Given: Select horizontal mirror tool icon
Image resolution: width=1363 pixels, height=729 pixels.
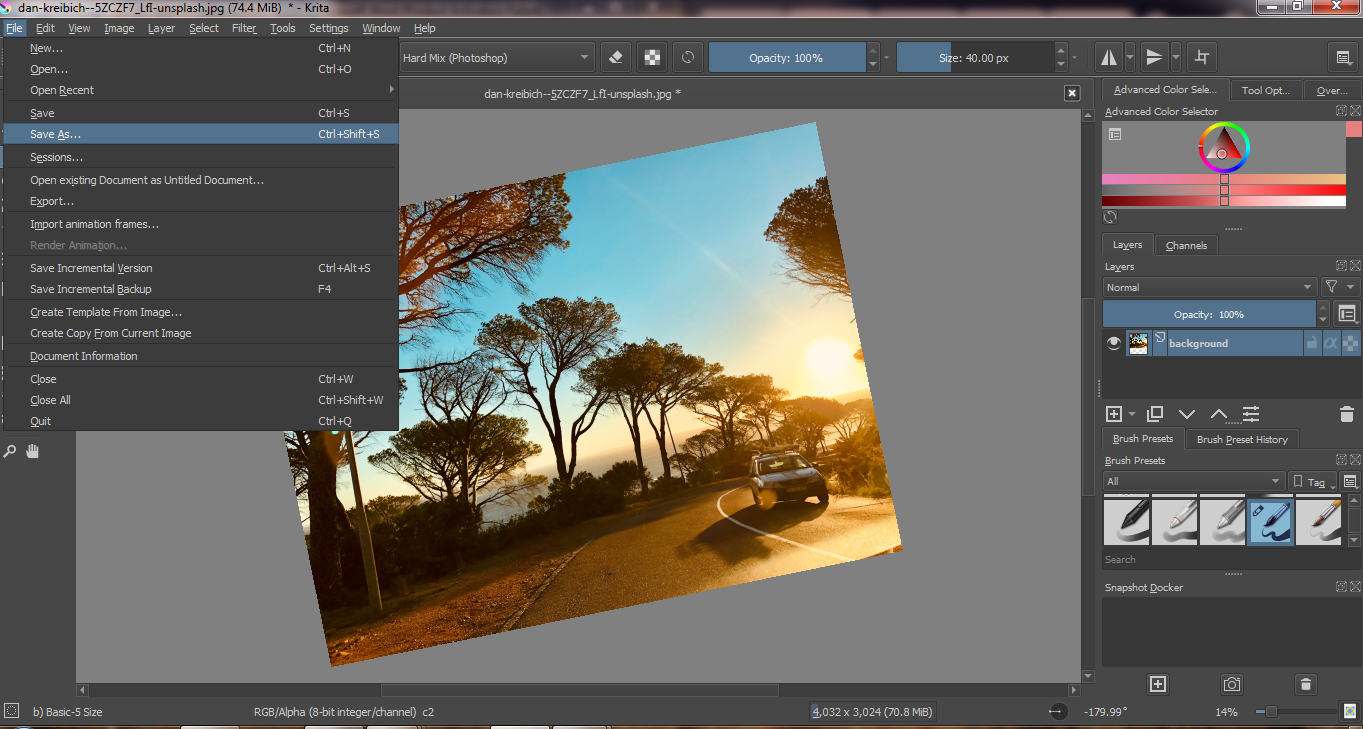Looking at the screenshot, I should 1108,57.
